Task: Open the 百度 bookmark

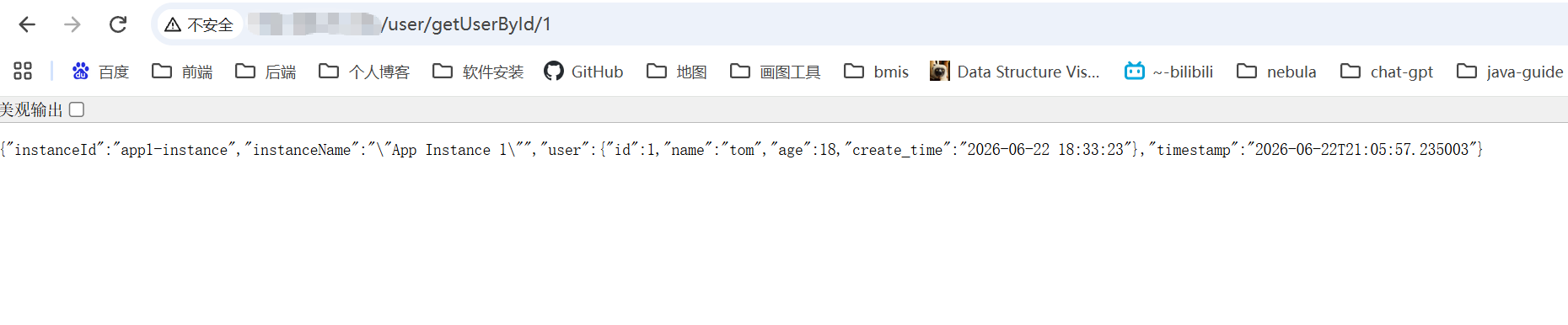Action: click(x=100, y=72)
